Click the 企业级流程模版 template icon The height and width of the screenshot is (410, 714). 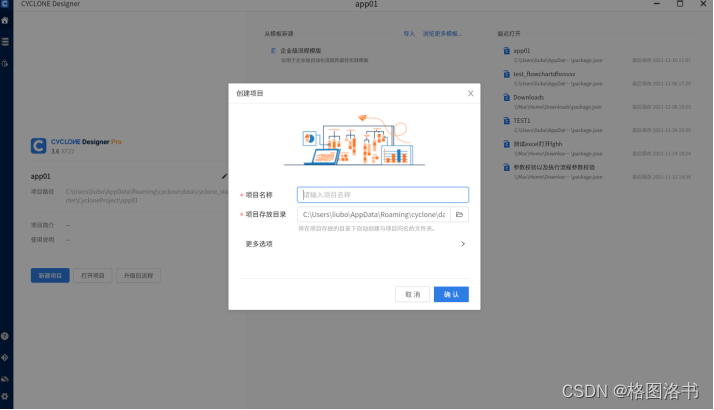point(274,51)
